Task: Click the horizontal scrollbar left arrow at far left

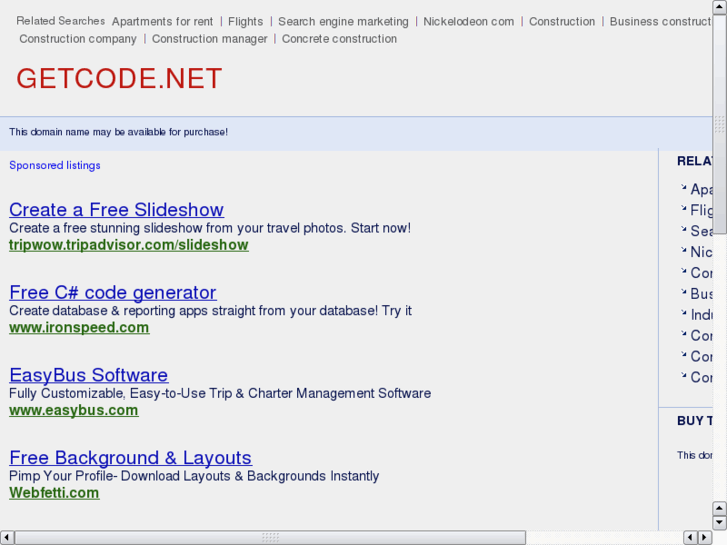Action: (x=6, y=538)
